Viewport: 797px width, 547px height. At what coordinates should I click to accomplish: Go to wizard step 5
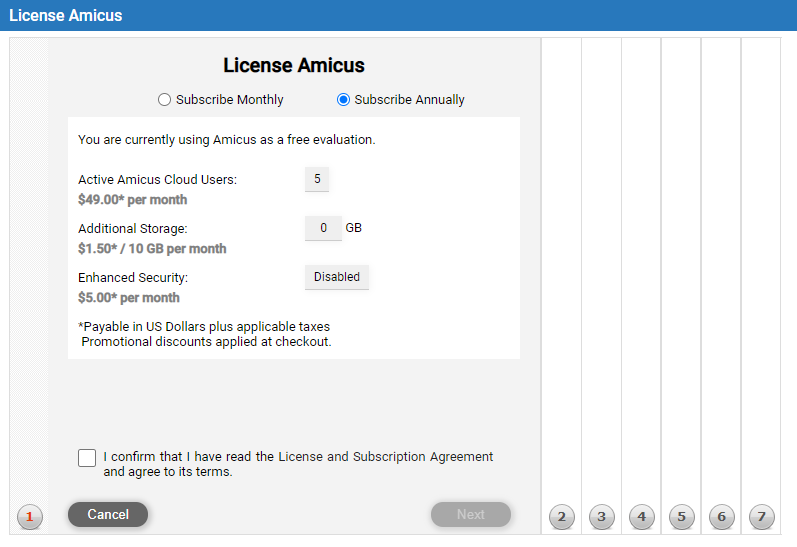pyautogui.click(x=682, y=517)
